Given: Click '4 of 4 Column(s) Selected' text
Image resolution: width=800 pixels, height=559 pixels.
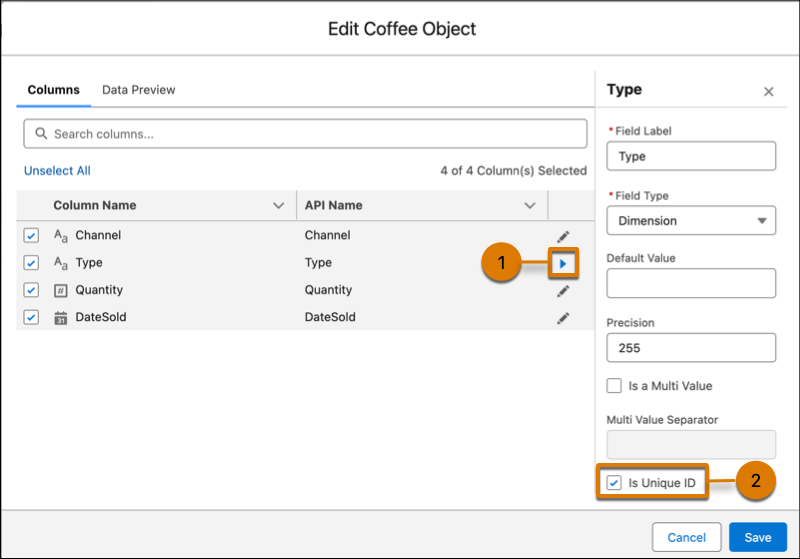Looking at the screenshot, I should pos(514,171).
